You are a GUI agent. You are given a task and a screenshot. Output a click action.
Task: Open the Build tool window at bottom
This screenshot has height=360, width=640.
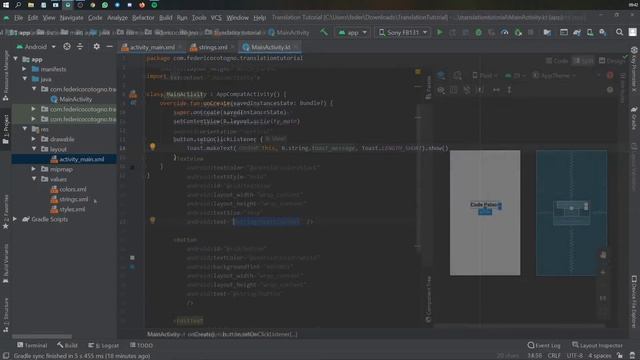[67, 345]
